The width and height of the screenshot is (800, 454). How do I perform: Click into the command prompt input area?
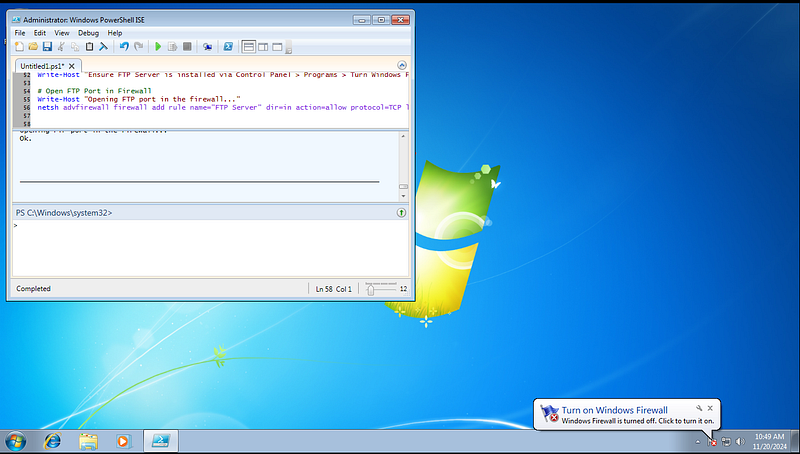210,247
